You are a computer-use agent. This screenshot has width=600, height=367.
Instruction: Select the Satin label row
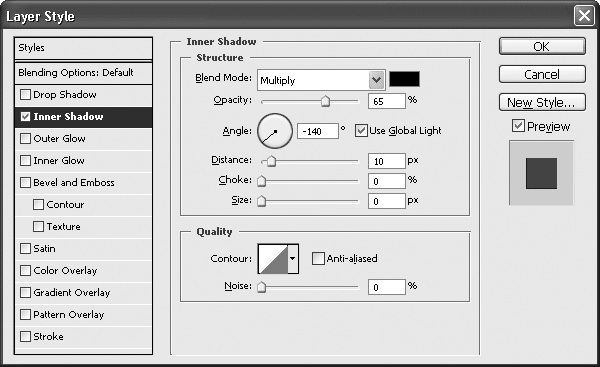(83, 249)
